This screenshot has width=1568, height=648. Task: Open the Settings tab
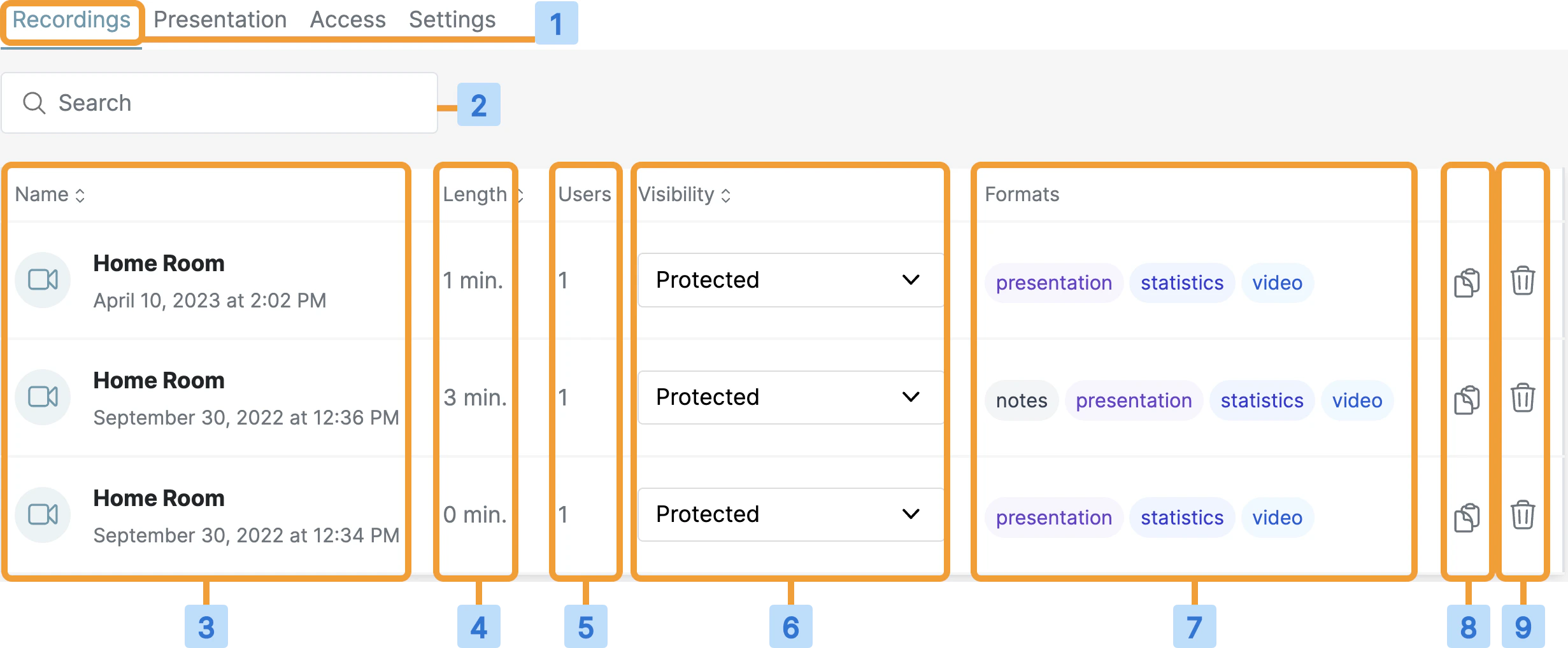pyautogui.click(x=452, y=20)
